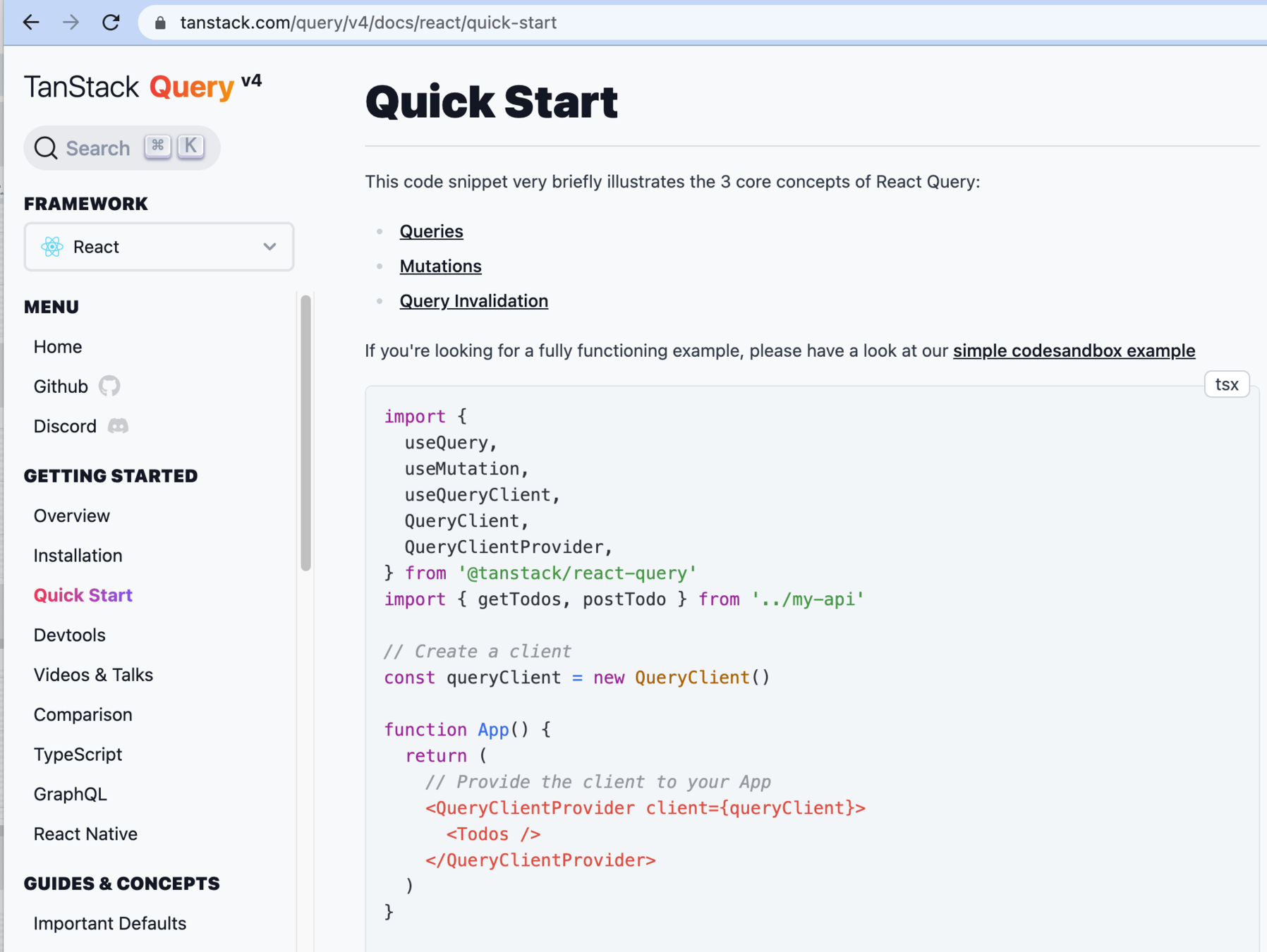Click the address bar URL
Screen dimensions: 1267x952
coord(368,23)
